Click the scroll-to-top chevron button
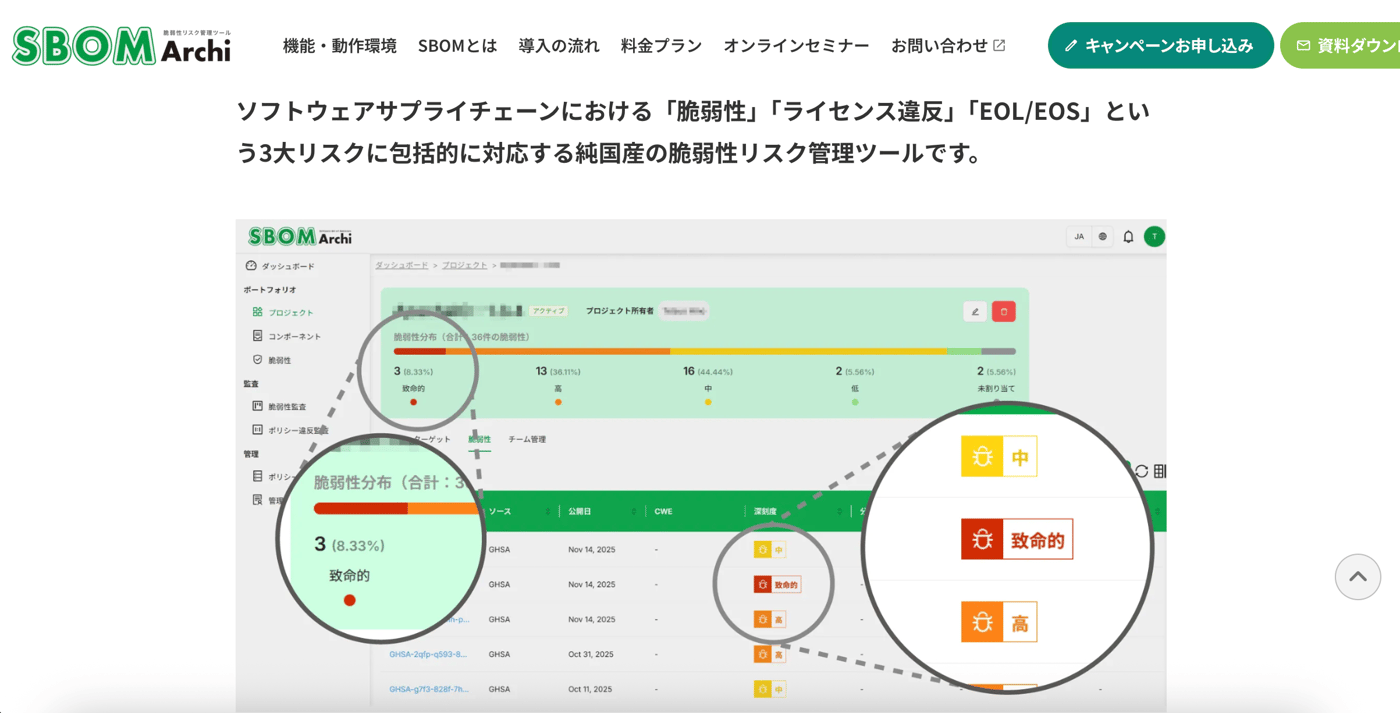 pyautogui.click(x=1357, y=577)
